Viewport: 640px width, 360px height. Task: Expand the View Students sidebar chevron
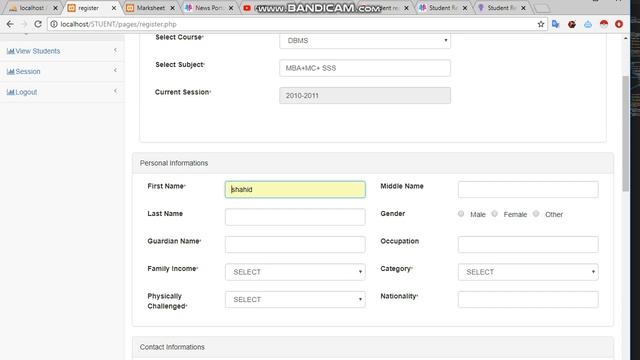coord(115,50)
